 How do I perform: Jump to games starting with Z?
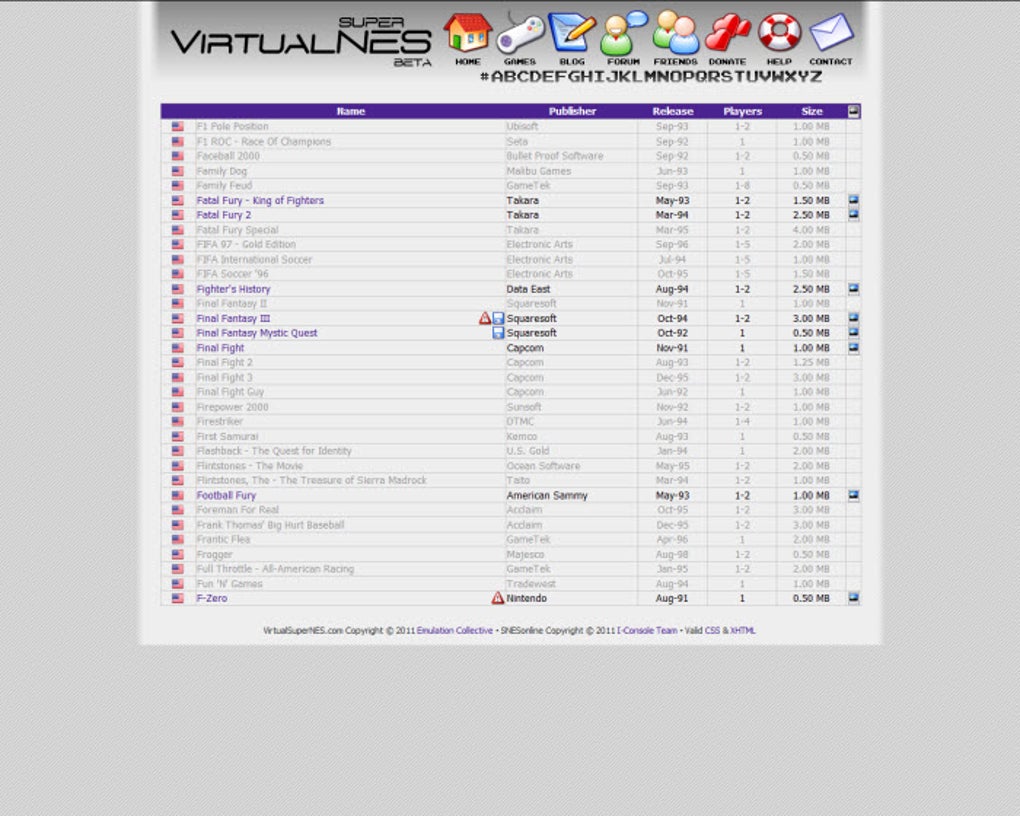(816, 77)
